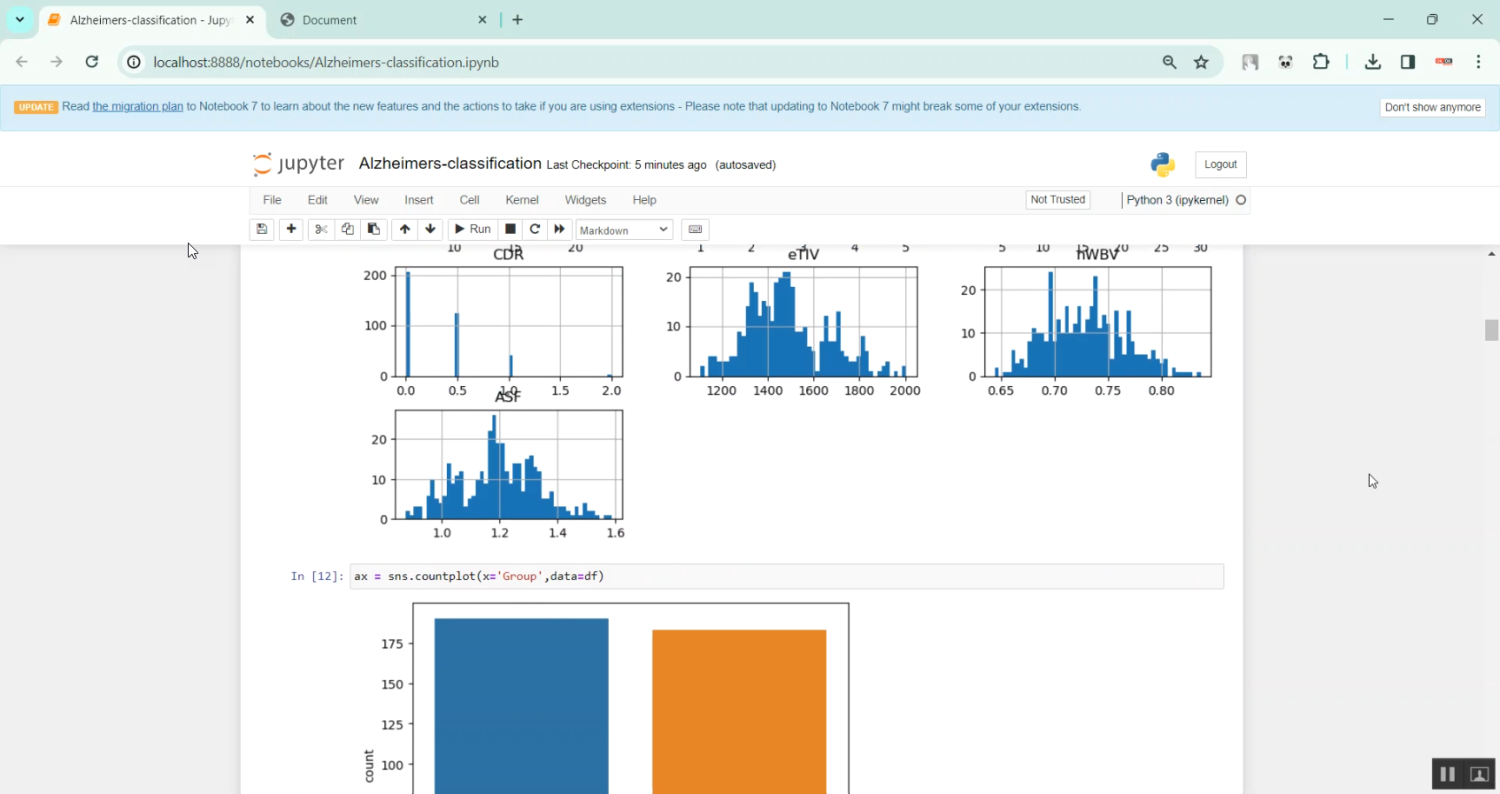This screenshot has width=1500, height=794.
Task: Interrupt the kernel with the stop icon
Action: click(x=509, y=229)
